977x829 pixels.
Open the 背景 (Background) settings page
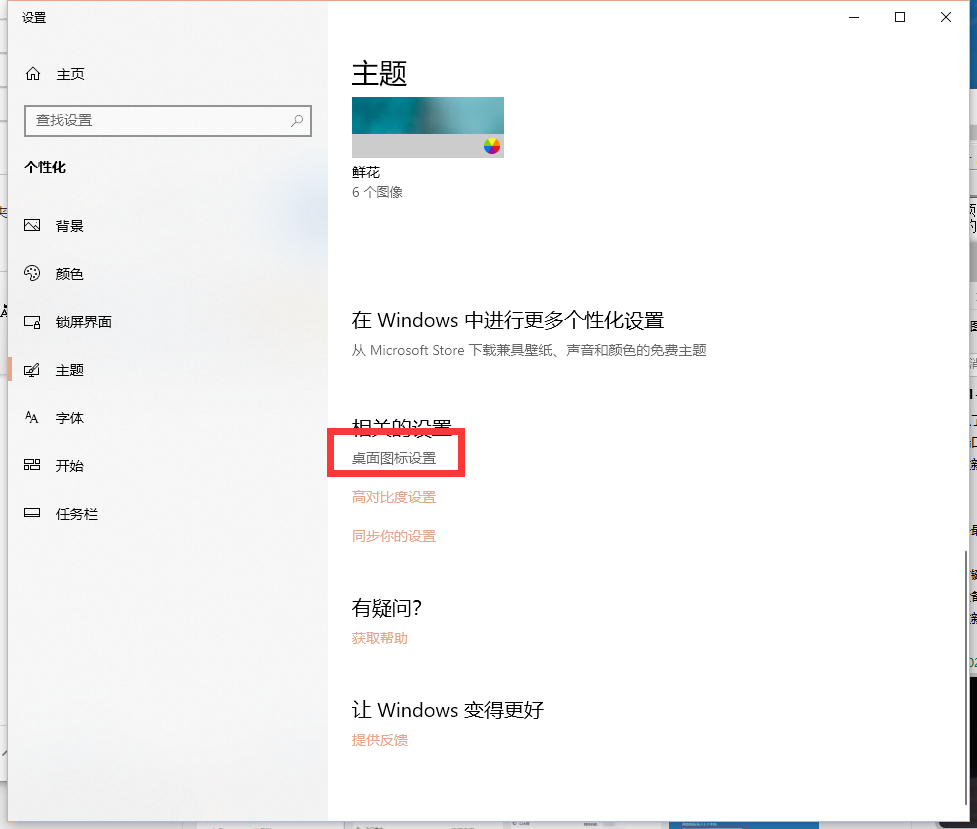click(x=70, y=225)
